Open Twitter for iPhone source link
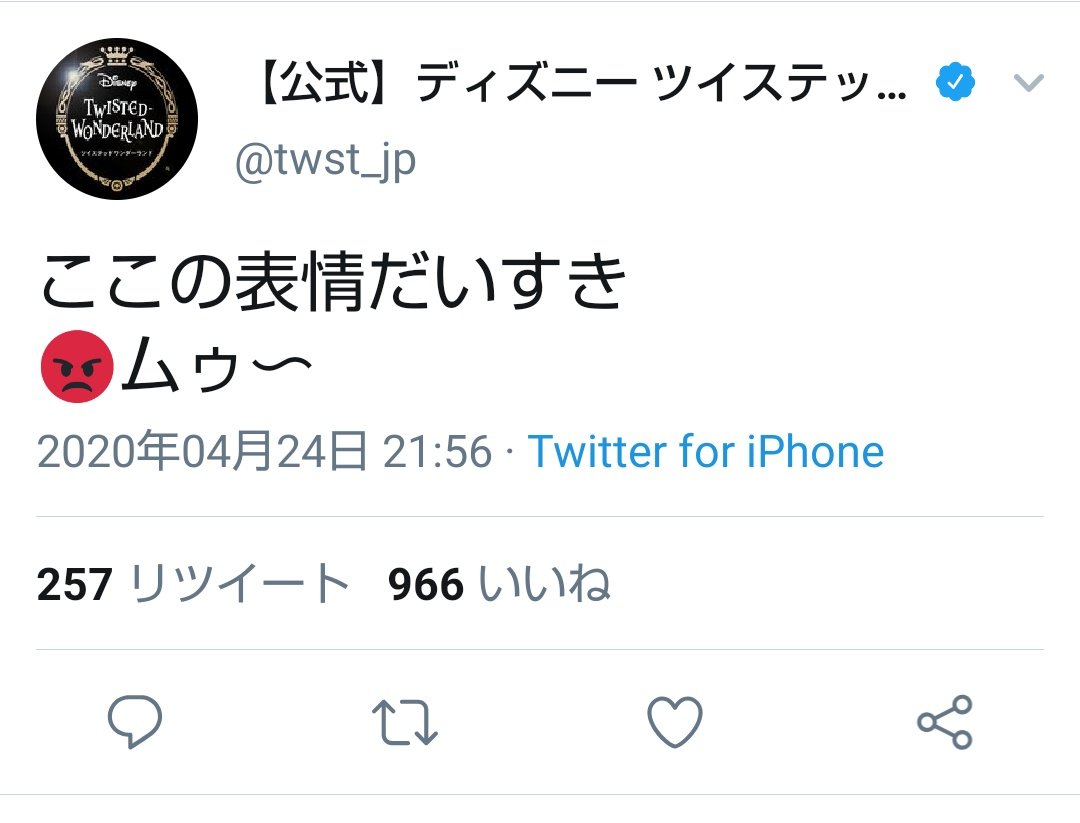 pos(706,452)
